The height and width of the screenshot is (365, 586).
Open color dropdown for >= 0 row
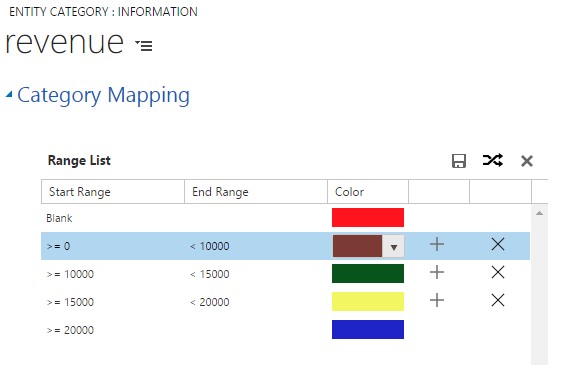point(393,246)
